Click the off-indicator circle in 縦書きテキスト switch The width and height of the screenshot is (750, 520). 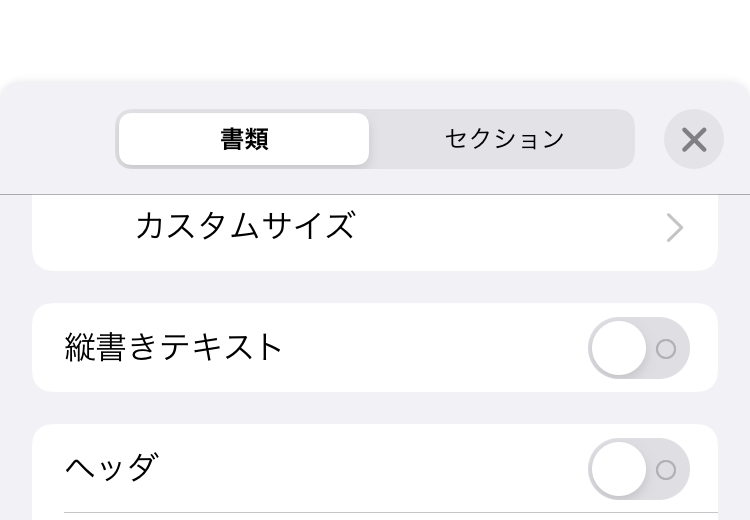[666, 349]
